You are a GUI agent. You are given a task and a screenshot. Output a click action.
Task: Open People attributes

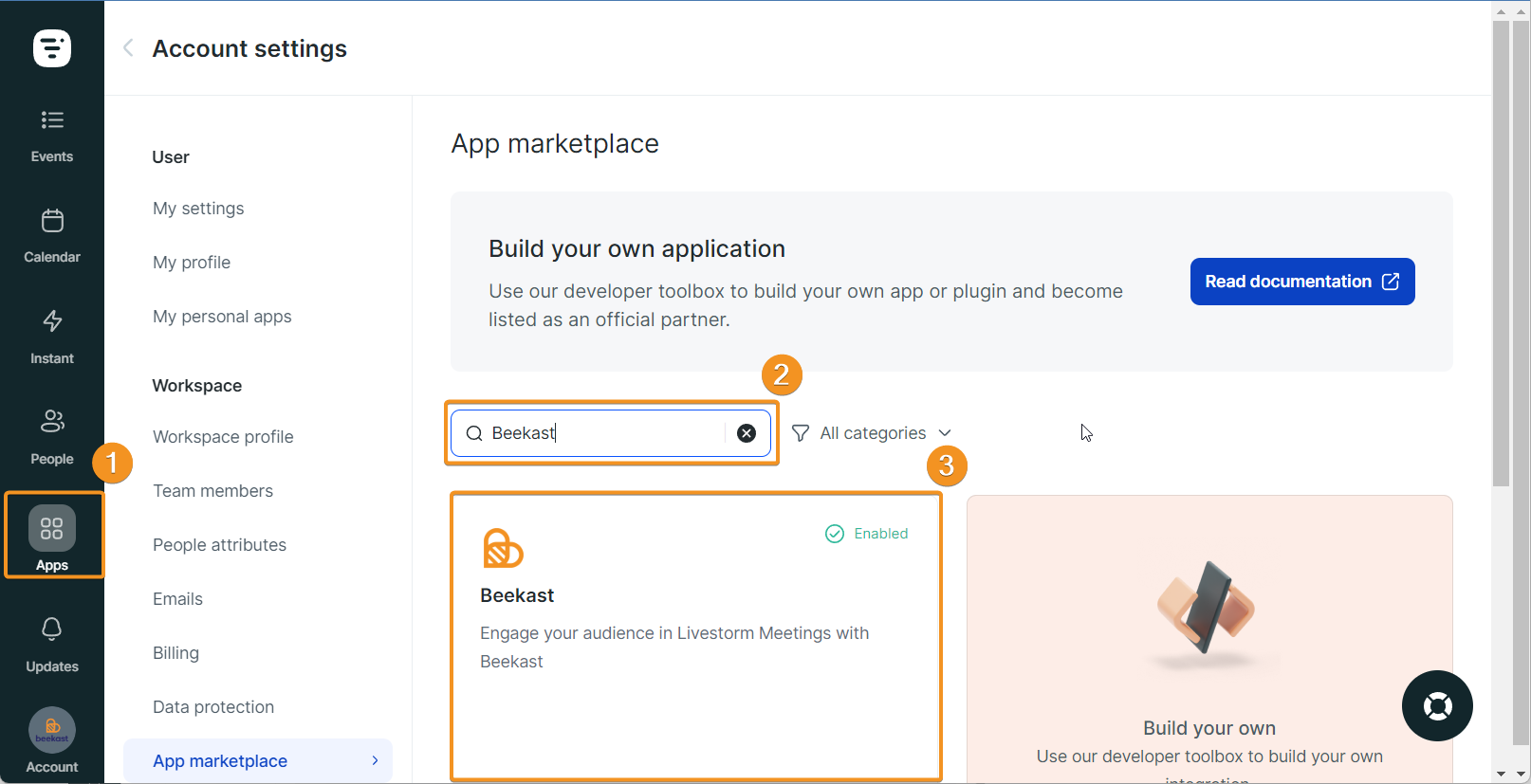pyautogui.click(x=219, y=545)
